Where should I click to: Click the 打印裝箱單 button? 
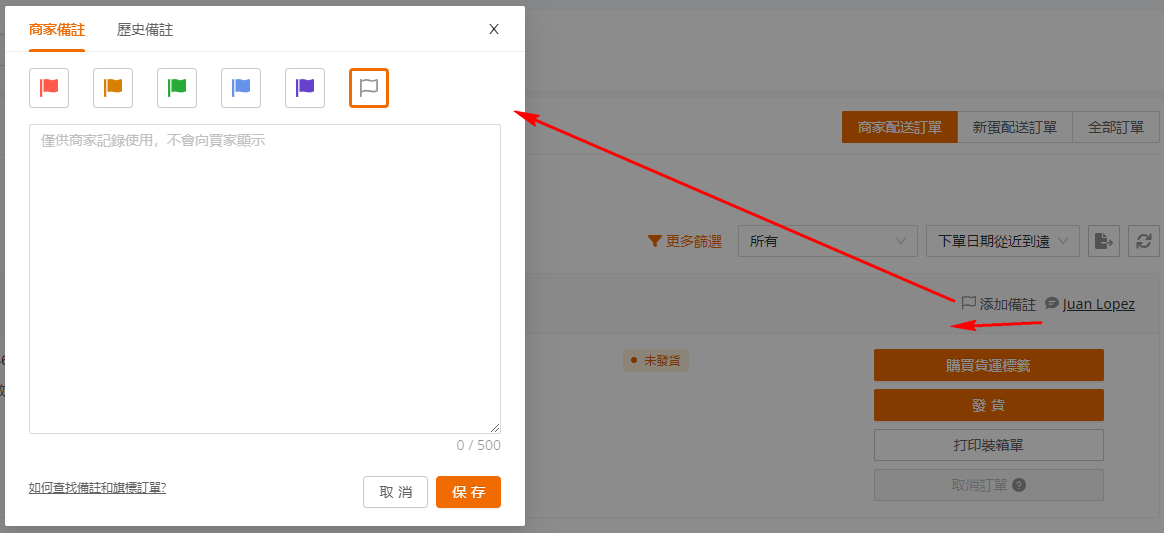(x=989, y=445)
